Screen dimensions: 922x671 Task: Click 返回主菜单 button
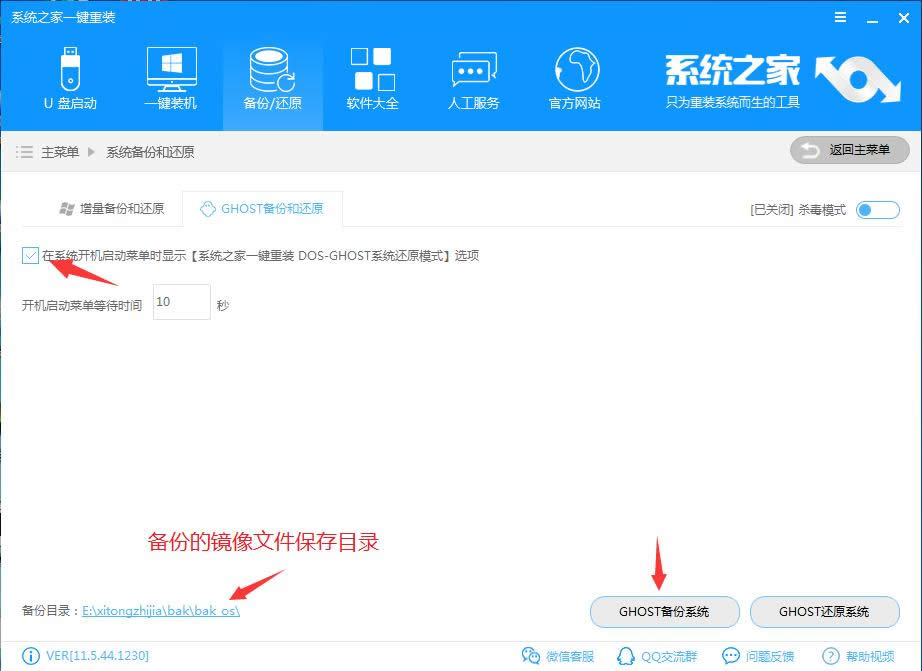tap(850, 150)
